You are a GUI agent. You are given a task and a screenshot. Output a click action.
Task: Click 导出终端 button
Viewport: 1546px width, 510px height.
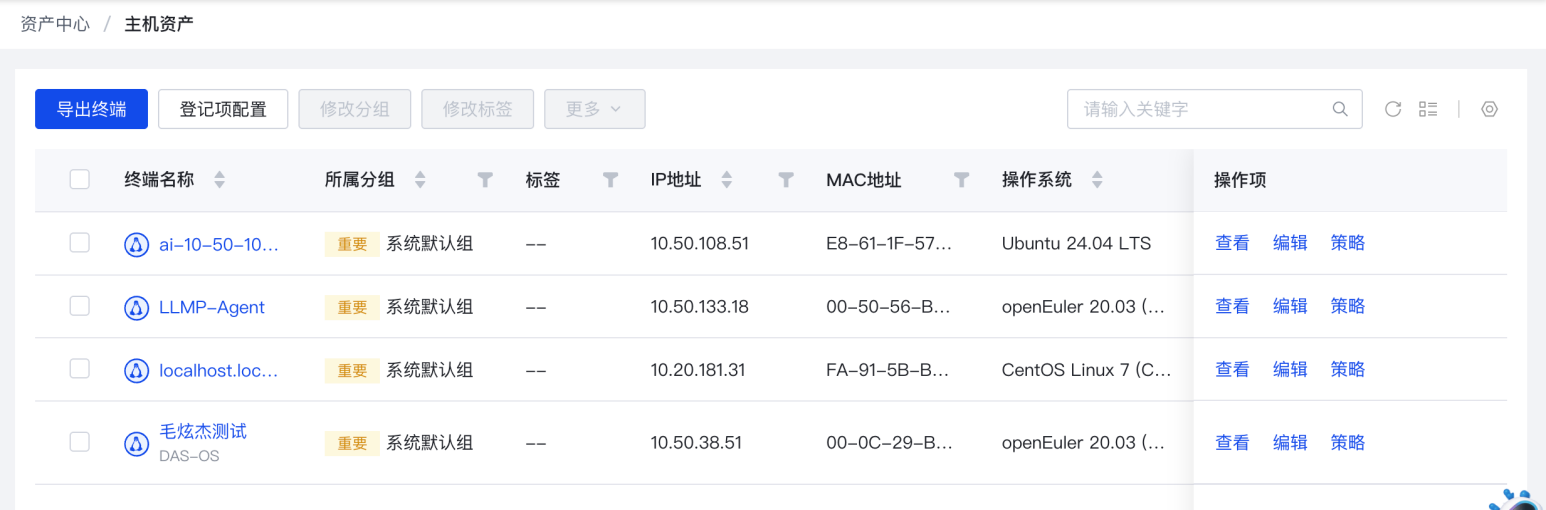(91, 109)
